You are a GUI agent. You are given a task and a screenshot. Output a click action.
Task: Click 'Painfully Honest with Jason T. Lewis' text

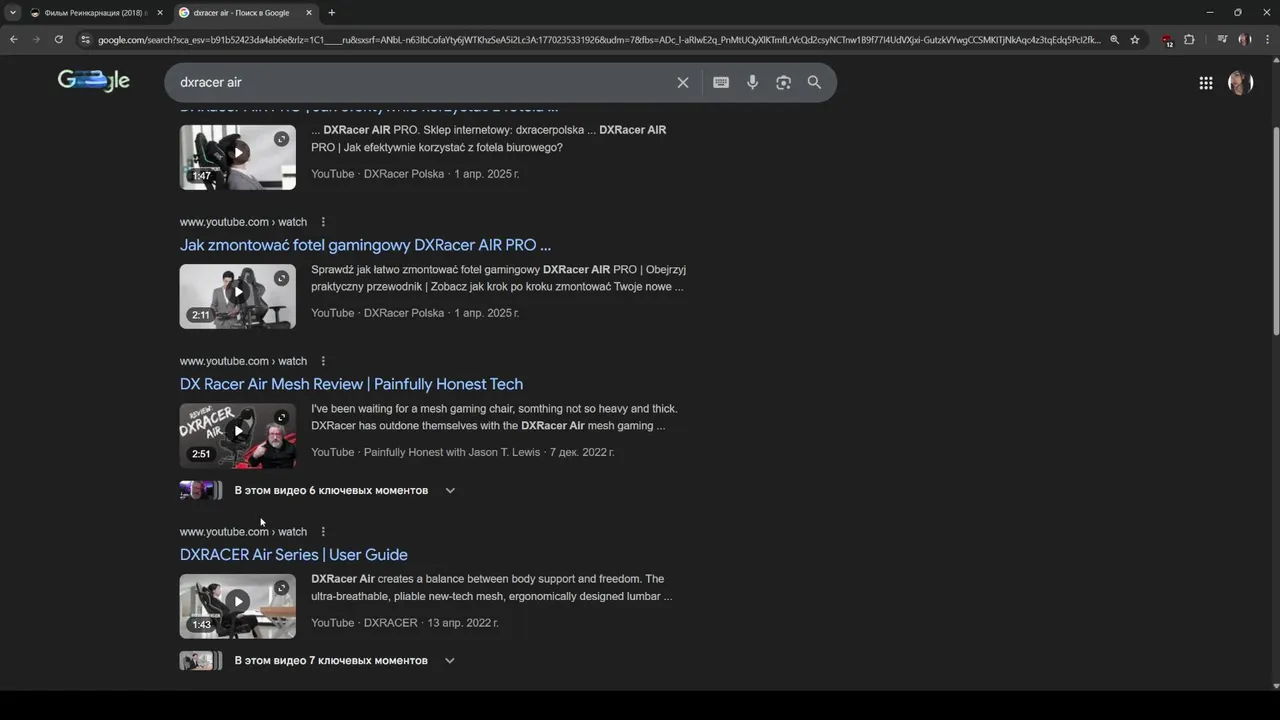click(452, 452)
